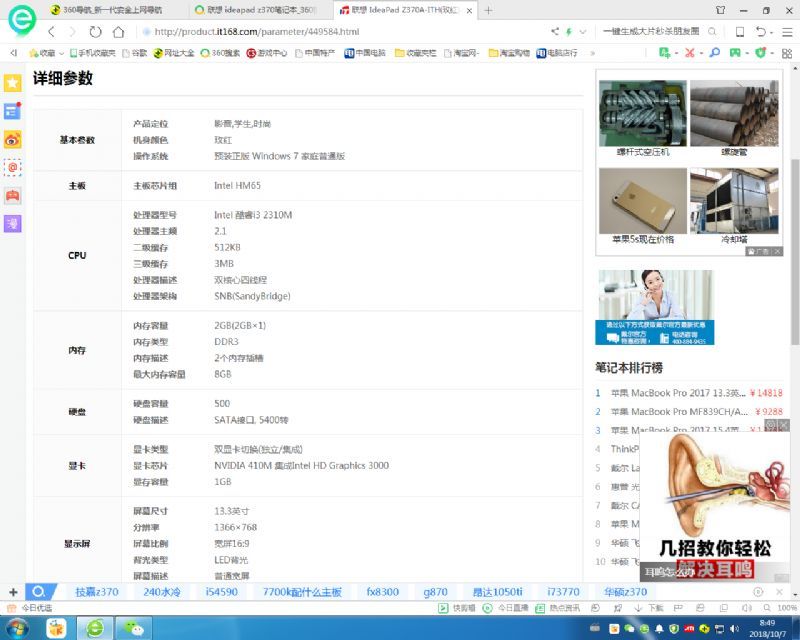Open the browser home page icon
This screenshot has height=640, width=800.
click(118, 32)
